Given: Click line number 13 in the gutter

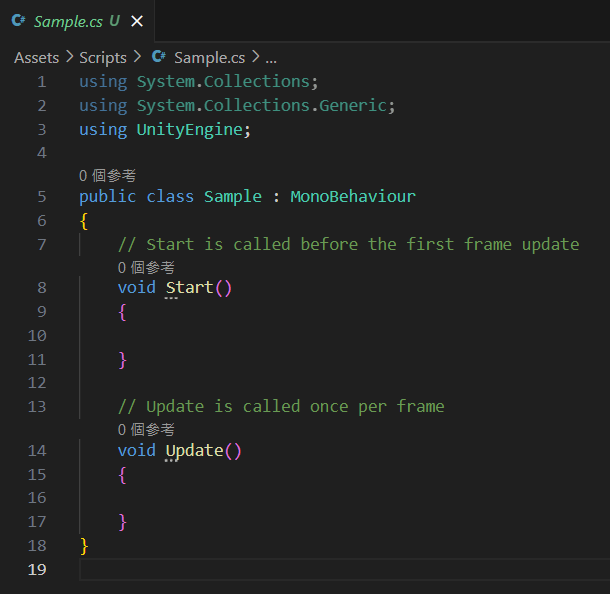Looking at the screenshot, I should tap(37, 407).
